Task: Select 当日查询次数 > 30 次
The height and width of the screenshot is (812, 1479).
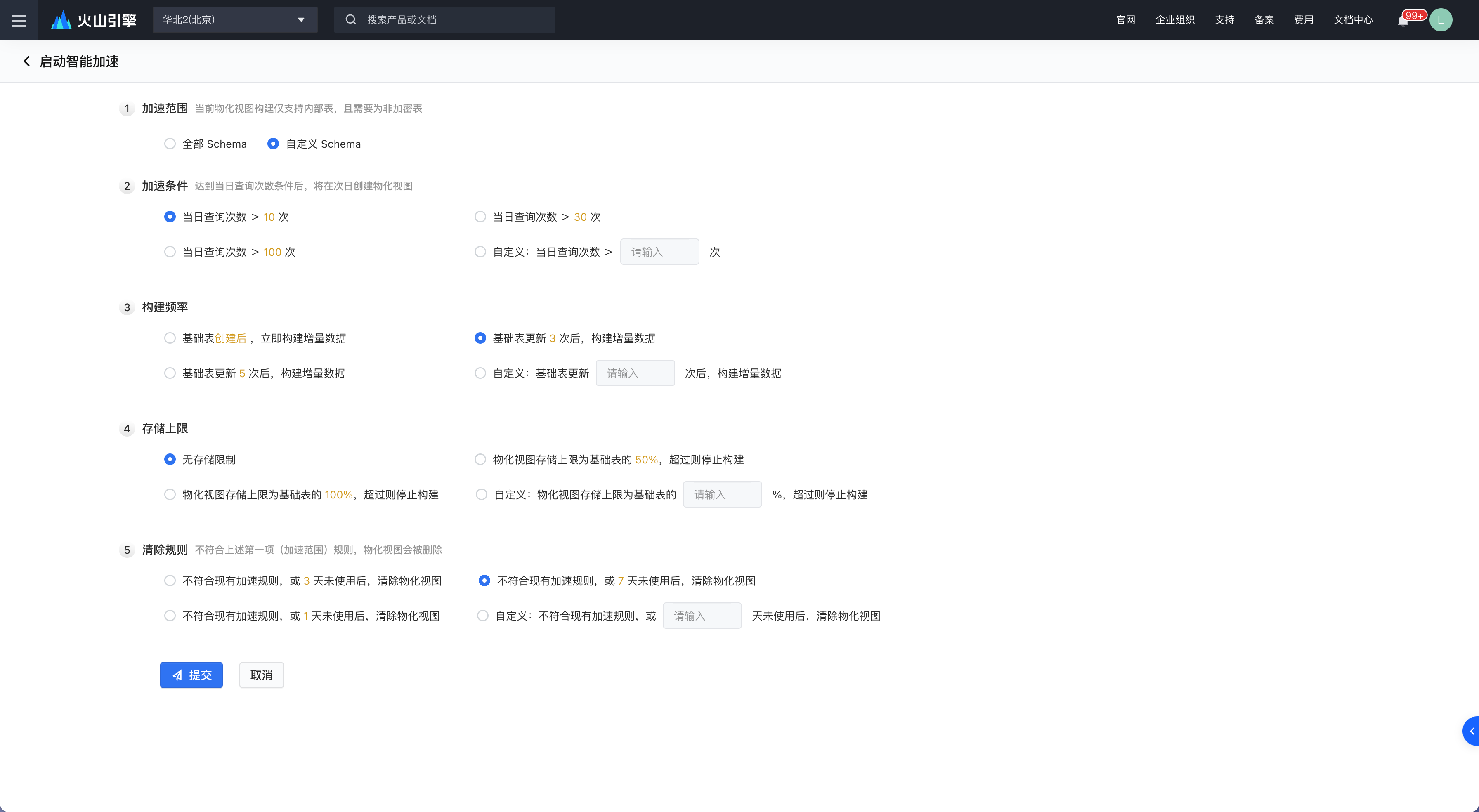Action: [481, 217]
